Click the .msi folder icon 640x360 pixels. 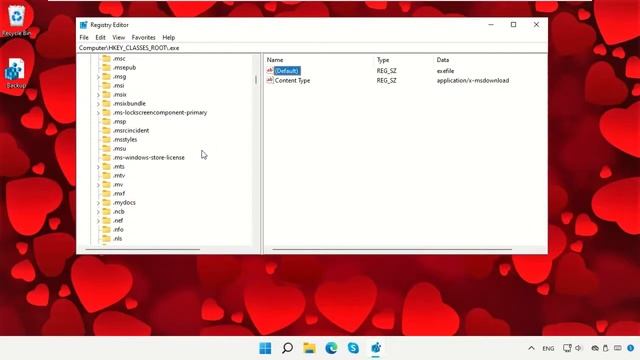[107, 85]
